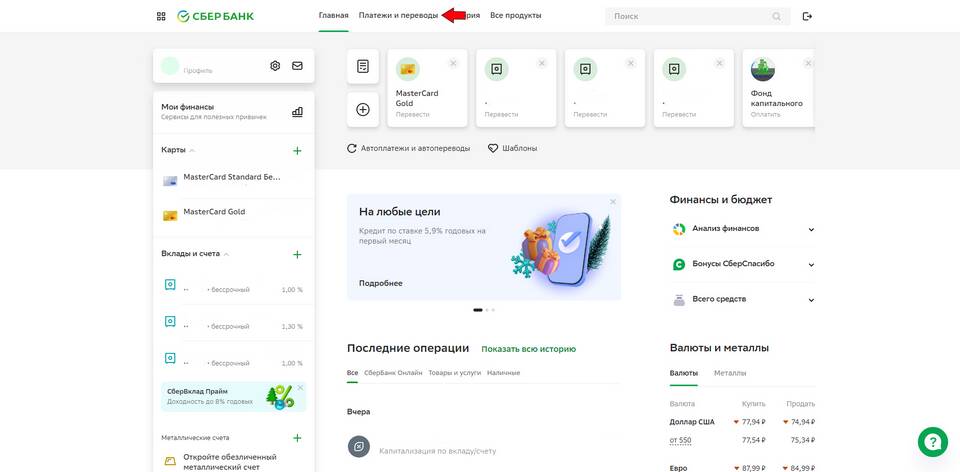Expand Анализ финансов section
The height and width of the screenshot is (472, 960).
pos(811,230)
